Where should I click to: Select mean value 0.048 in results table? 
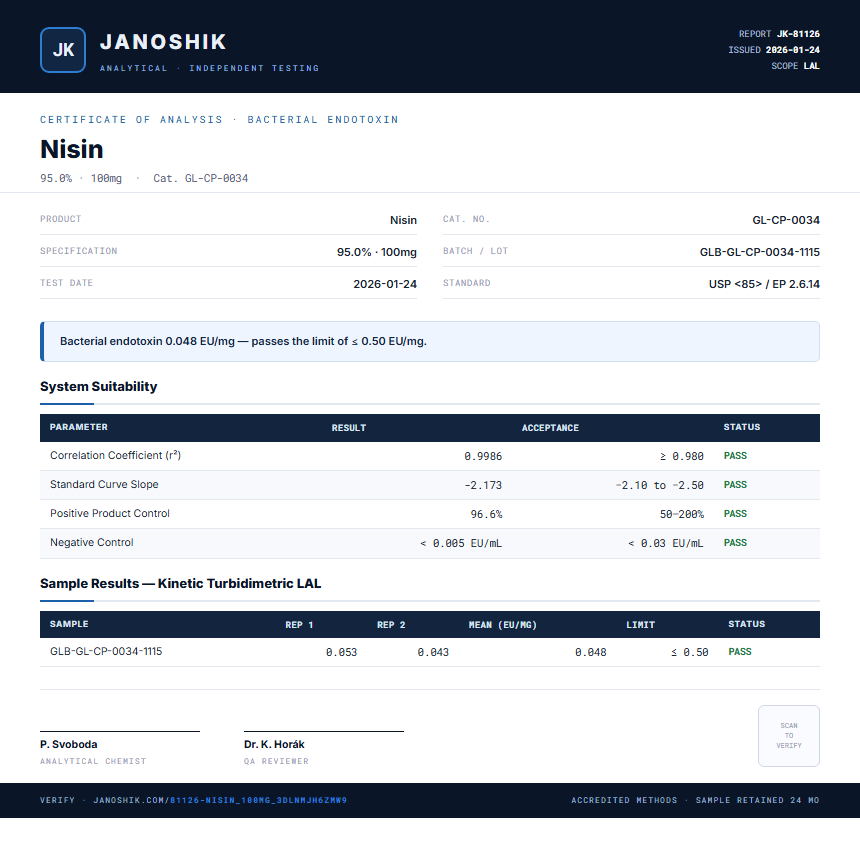[x=591, y=652]
